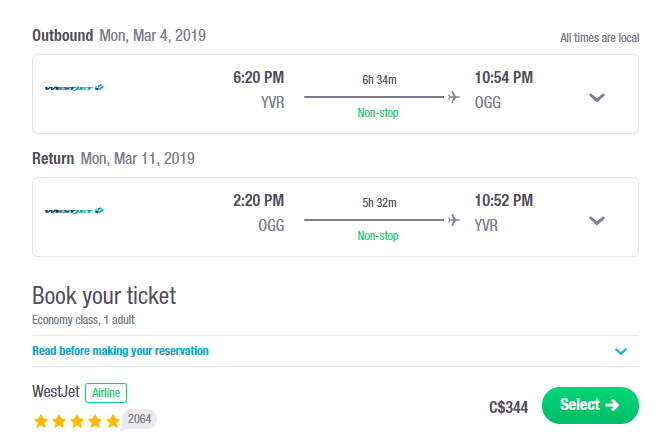
Task: Click the C$344 price text
Action: pyautogui.click(x=508, y=407)
